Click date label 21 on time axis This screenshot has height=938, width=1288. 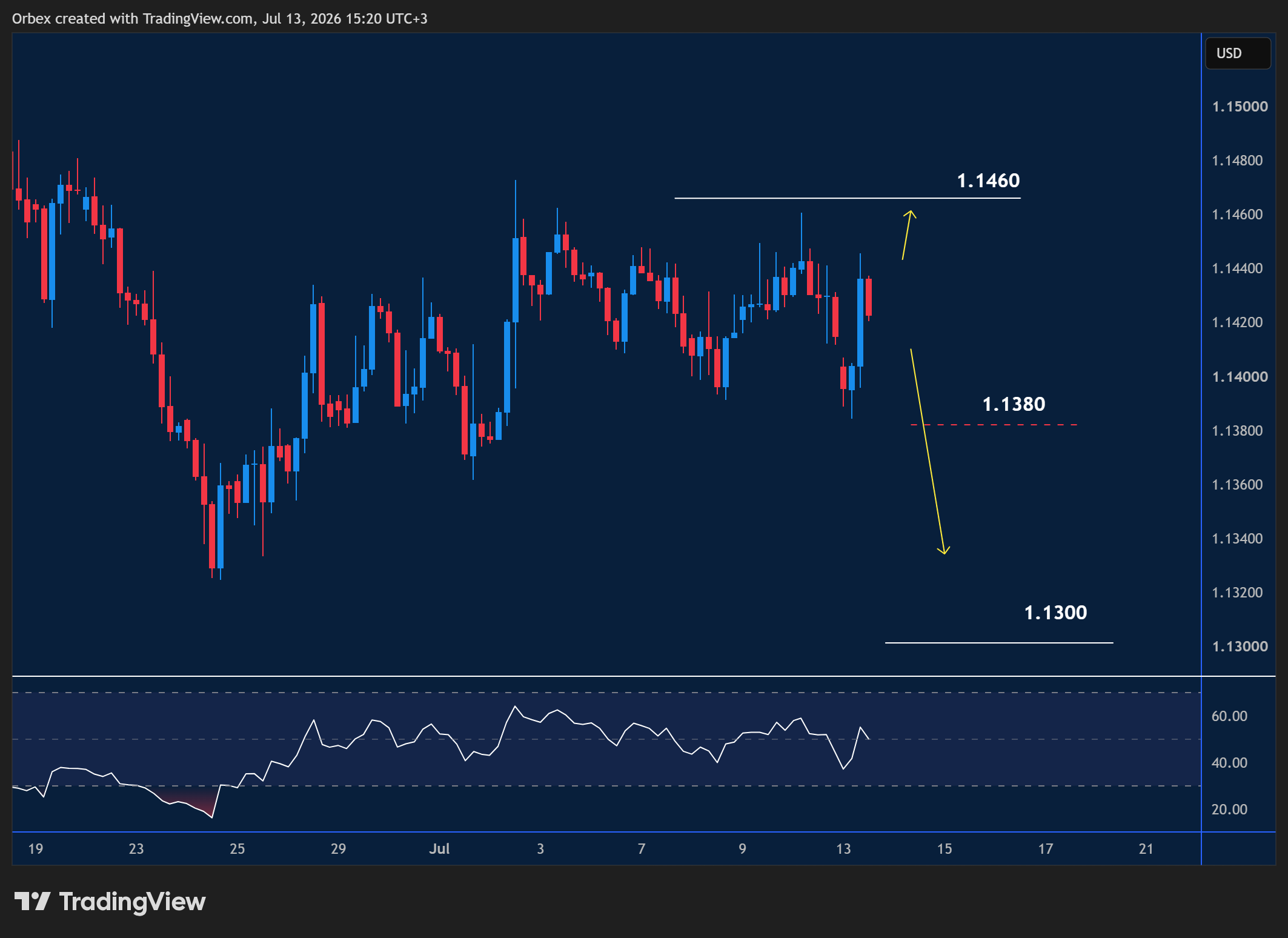(x=1146, y=849)
